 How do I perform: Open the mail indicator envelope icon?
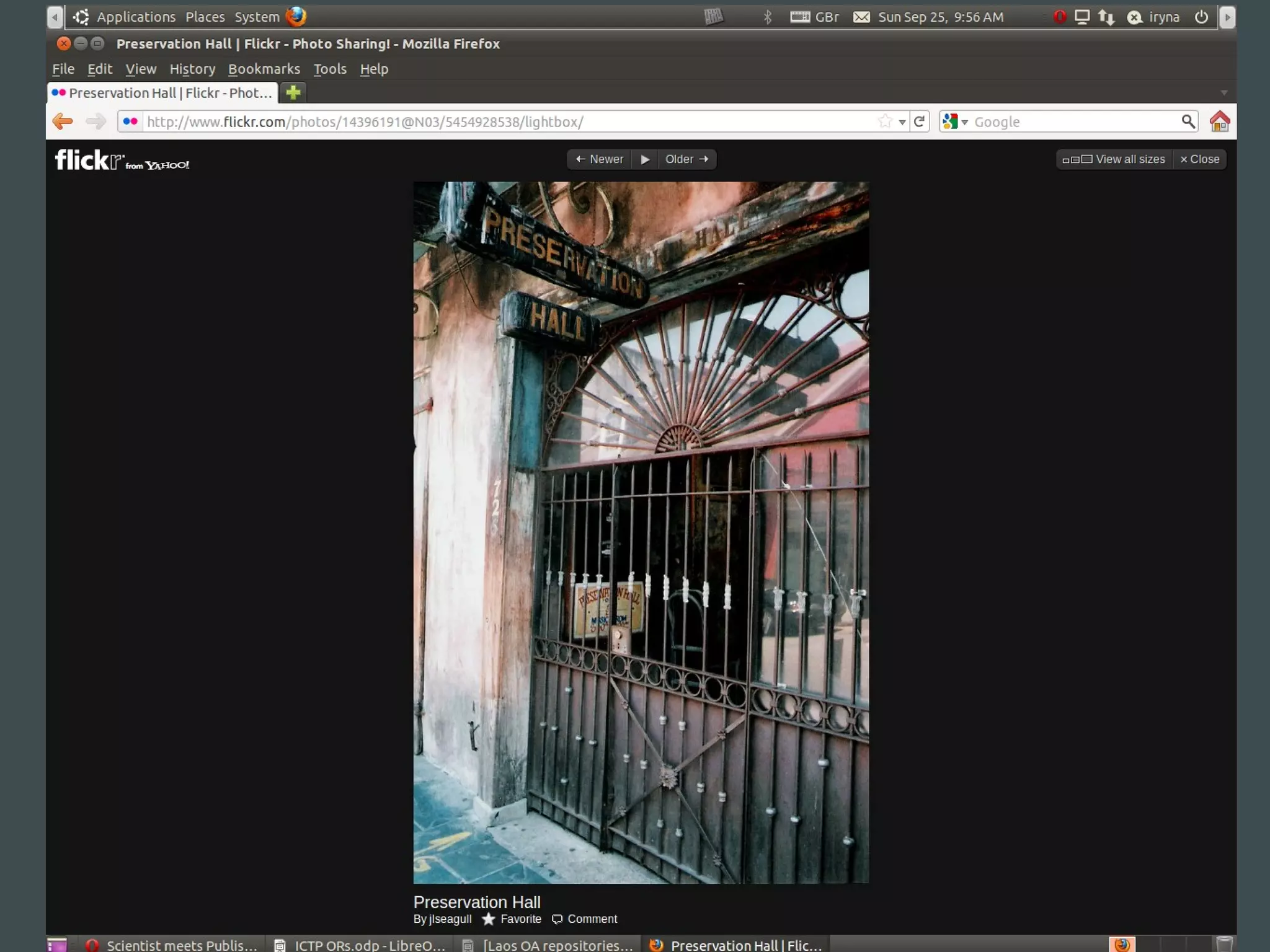(x=861, y=17)
